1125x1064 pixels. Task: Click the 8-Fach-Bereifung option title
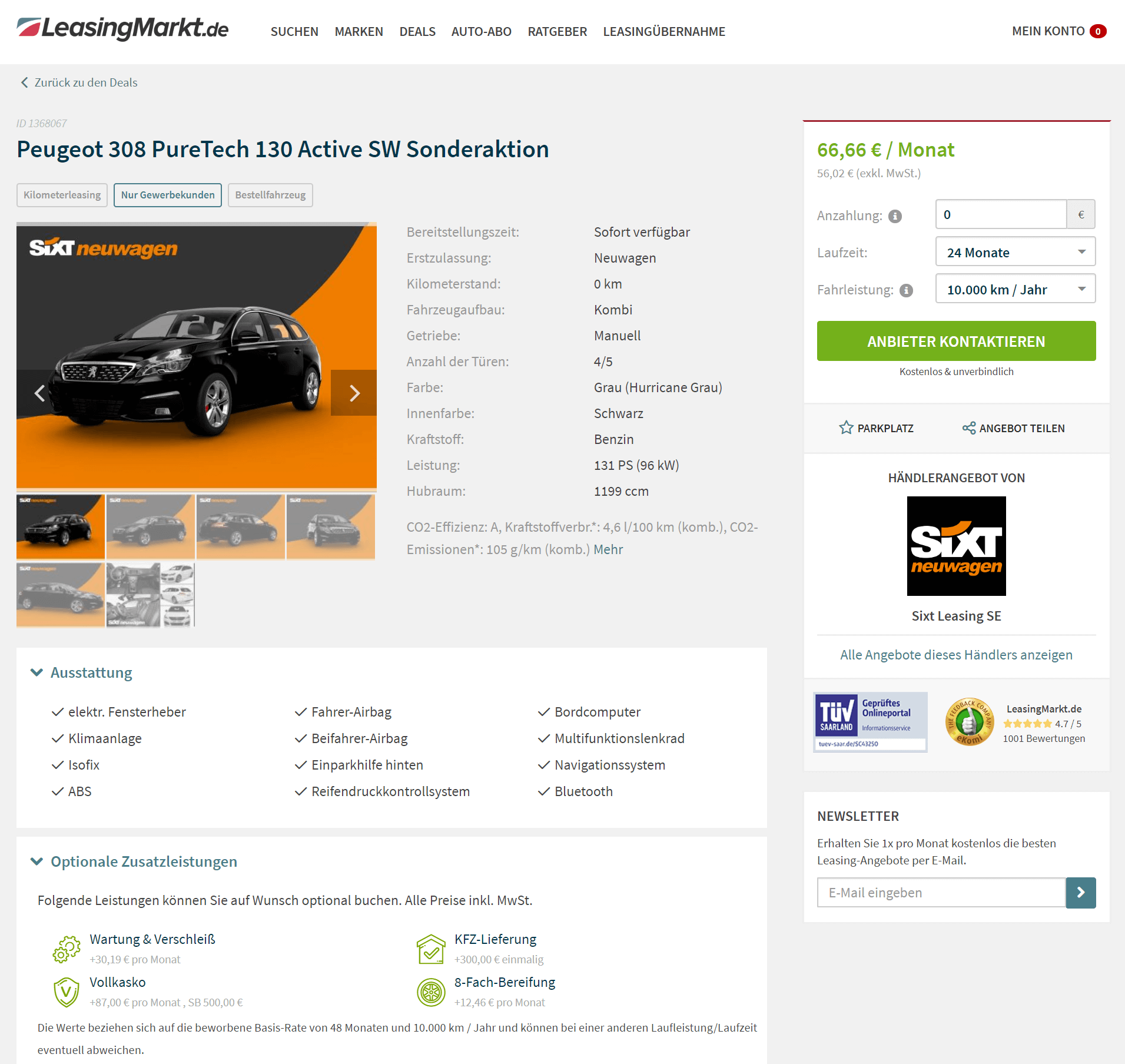click(505, 982)
